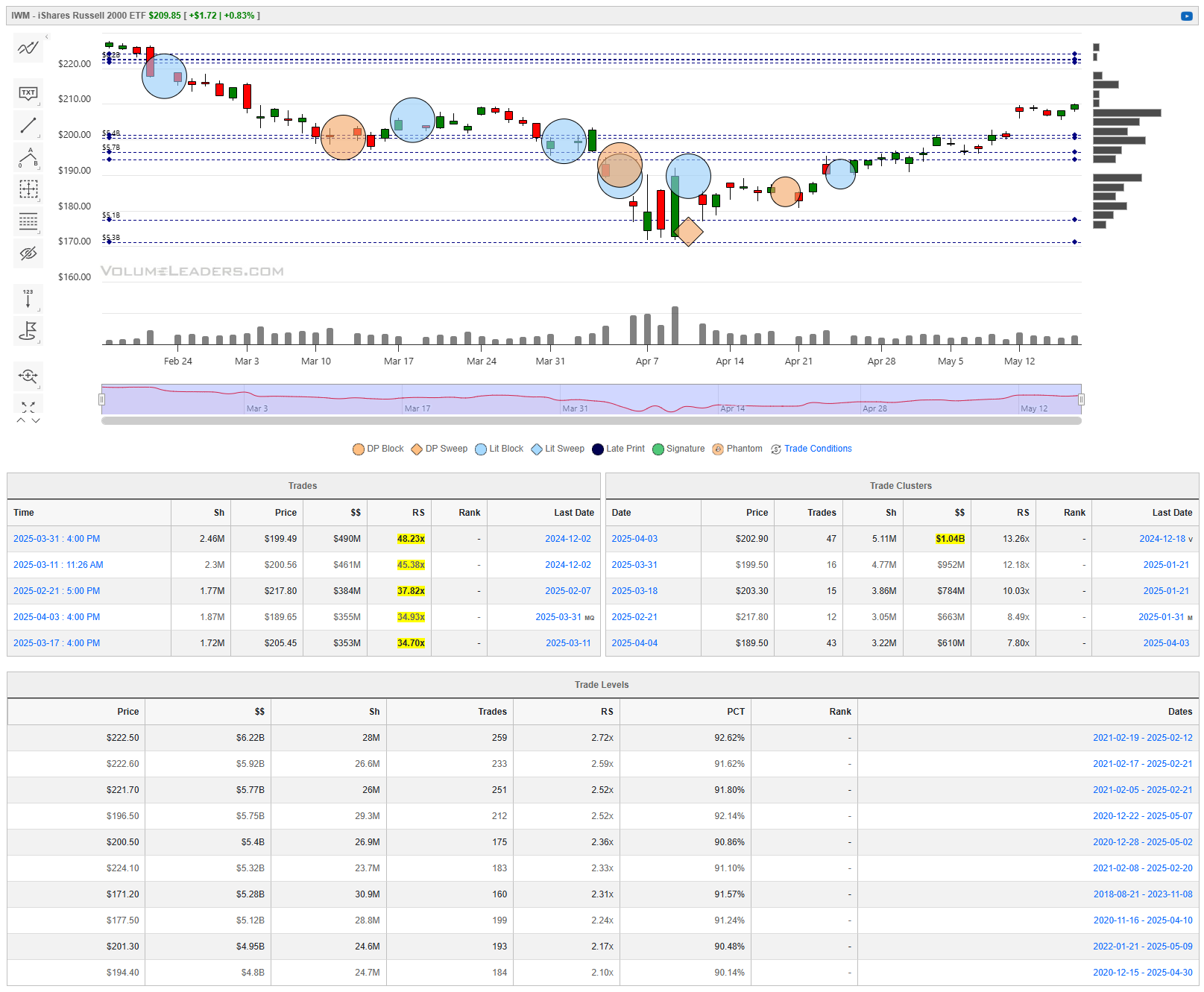
Task: Open cluster date 2025-04-04
Action: click(x=634, y=643)
